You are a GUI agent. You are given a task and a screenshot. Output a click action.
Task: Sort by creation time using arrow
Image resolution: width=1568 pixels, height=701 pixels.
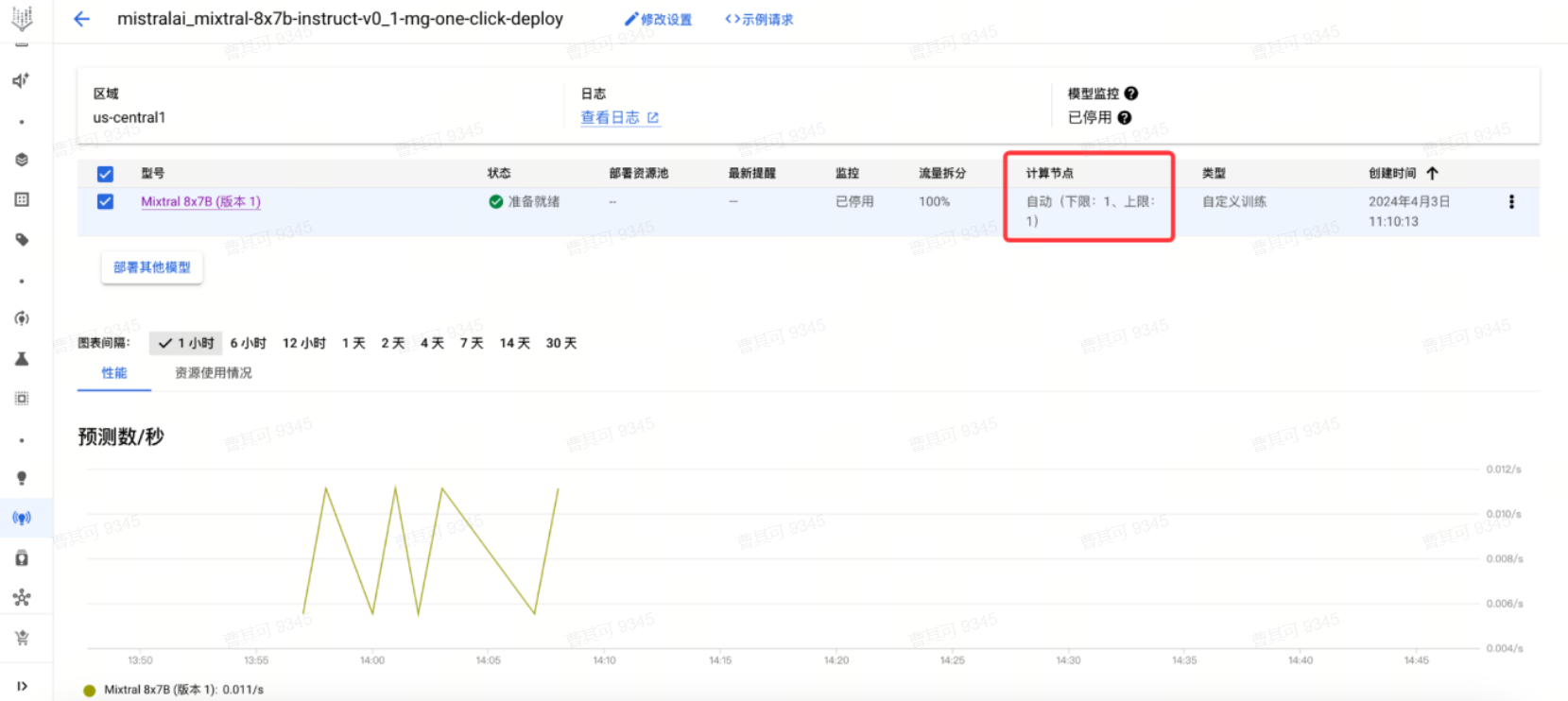pyautogui.click(x=1432, y=173)
